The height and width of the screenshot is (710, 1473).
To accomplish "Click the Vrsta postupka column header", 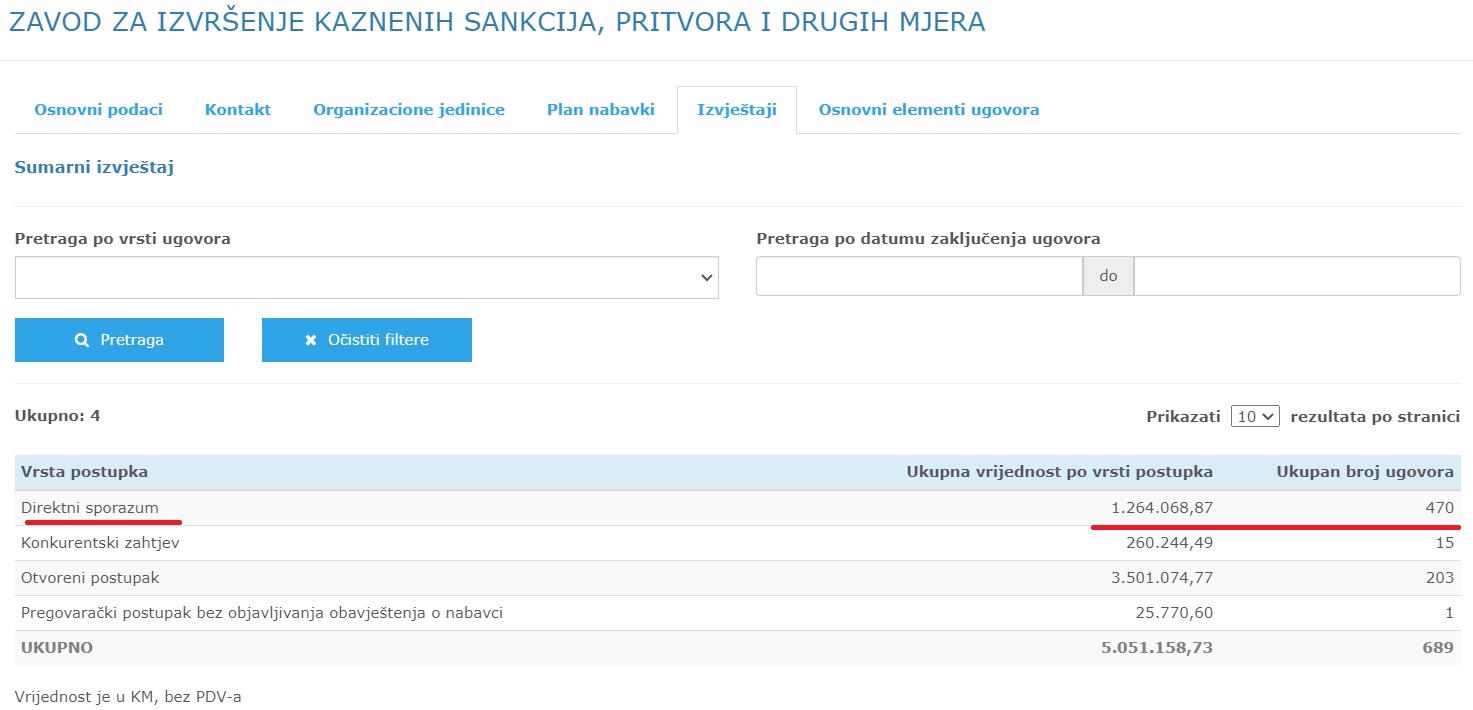I will 85,471.
